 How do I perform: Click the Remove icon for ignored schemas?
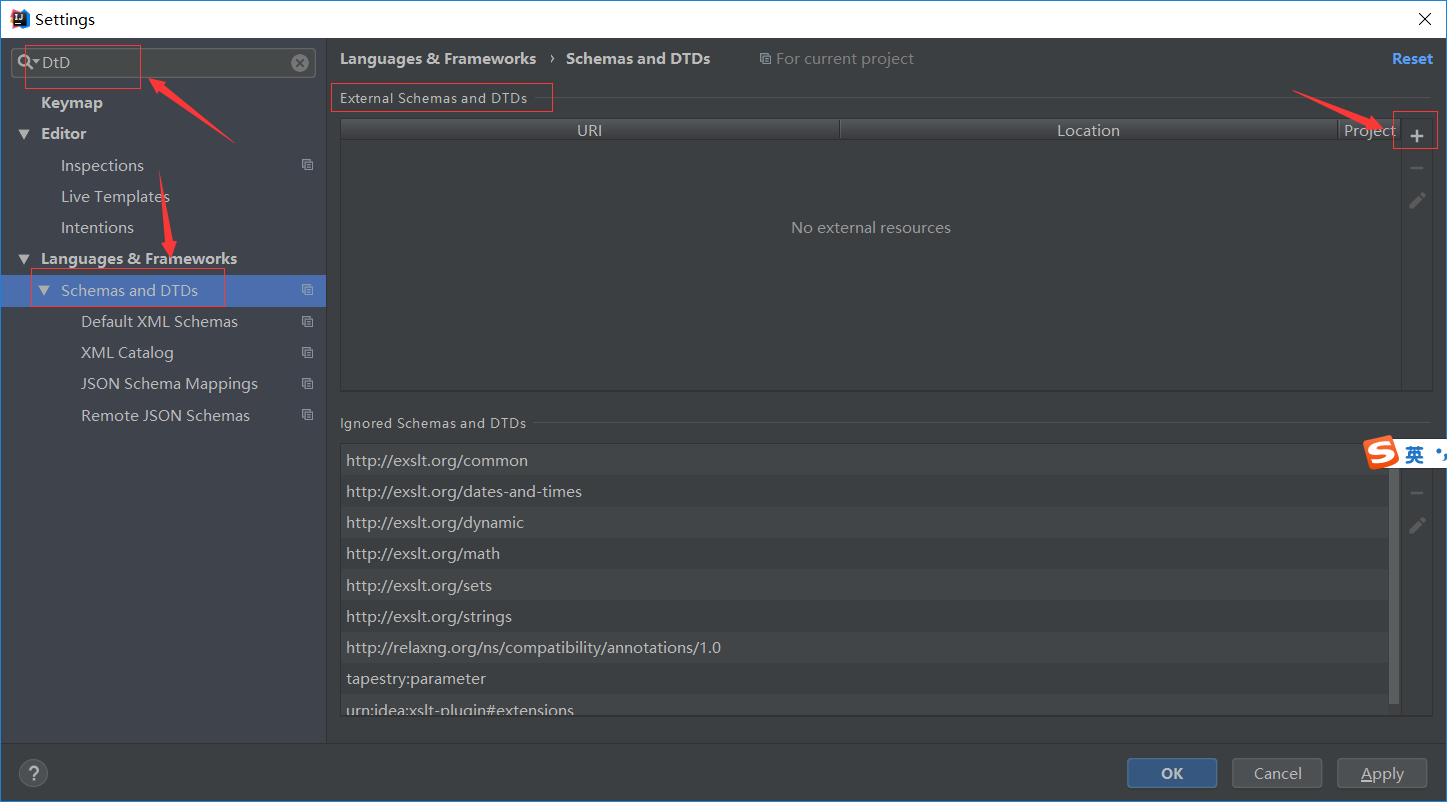point(1416,492)
